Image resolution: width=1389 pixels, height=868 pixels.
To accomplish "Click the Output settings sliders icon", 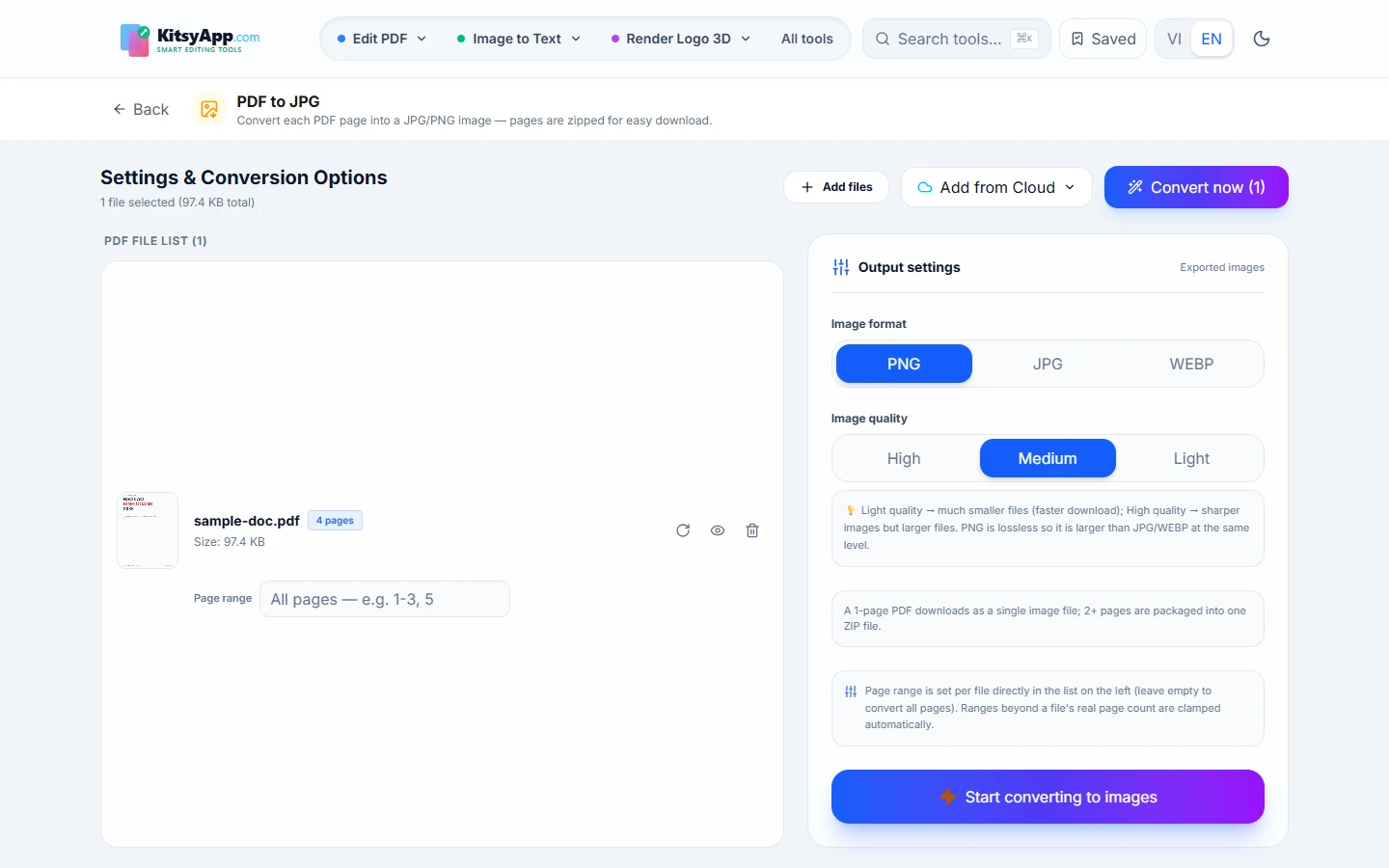I will (841, 267).
